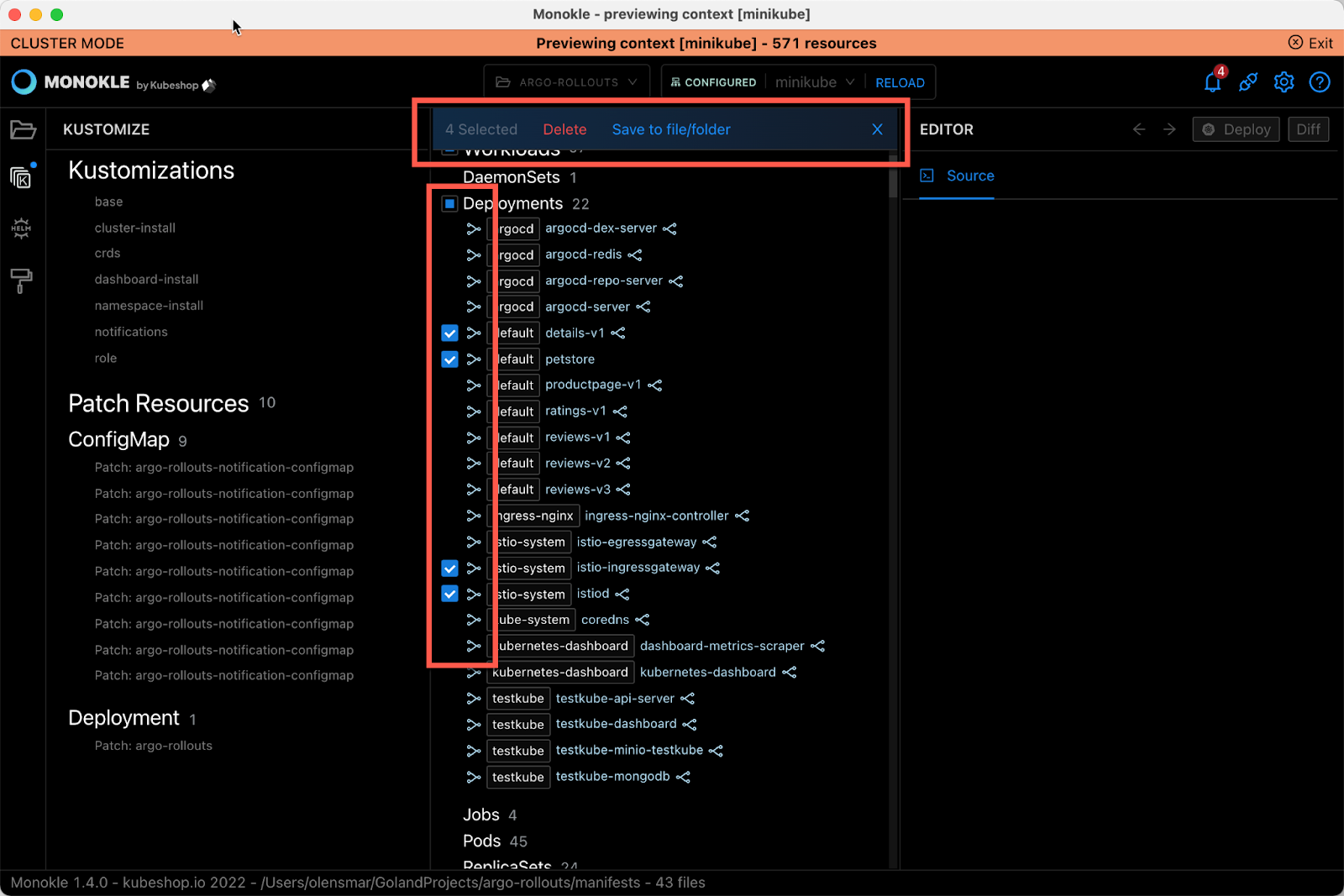Image resolution: width=1344 pixels, height=896 pixels.
Task: Click outgoing links icon of coredns
Action: (x=643, y=620)
